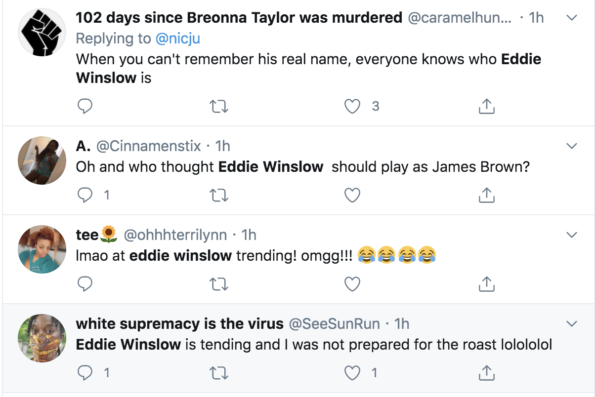Like the tweet with 3 likes
Viewport: 595px width, 397px height.
[352, 106]
